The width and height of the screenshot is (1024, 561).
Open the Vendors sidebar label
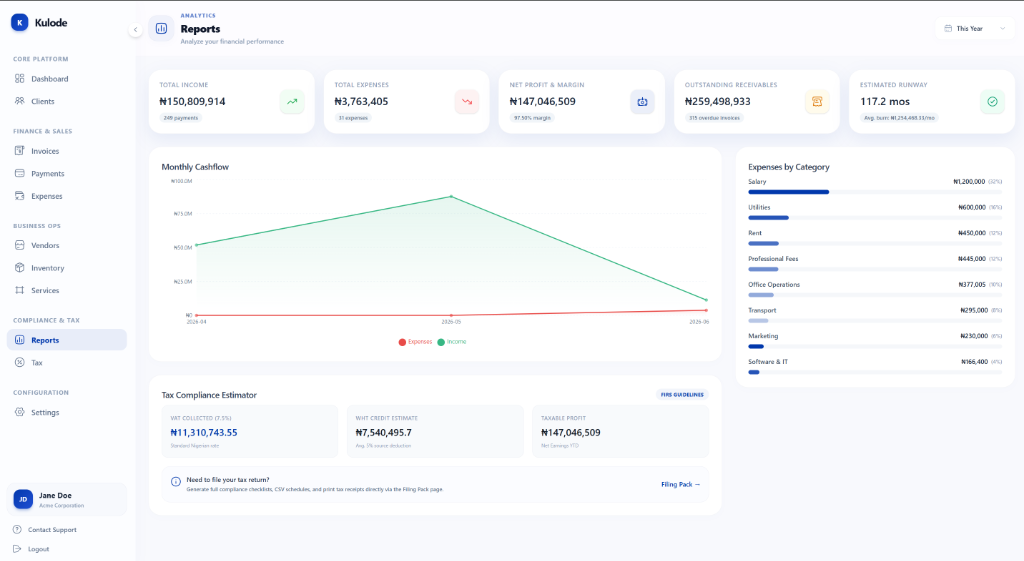click(45, 246)
